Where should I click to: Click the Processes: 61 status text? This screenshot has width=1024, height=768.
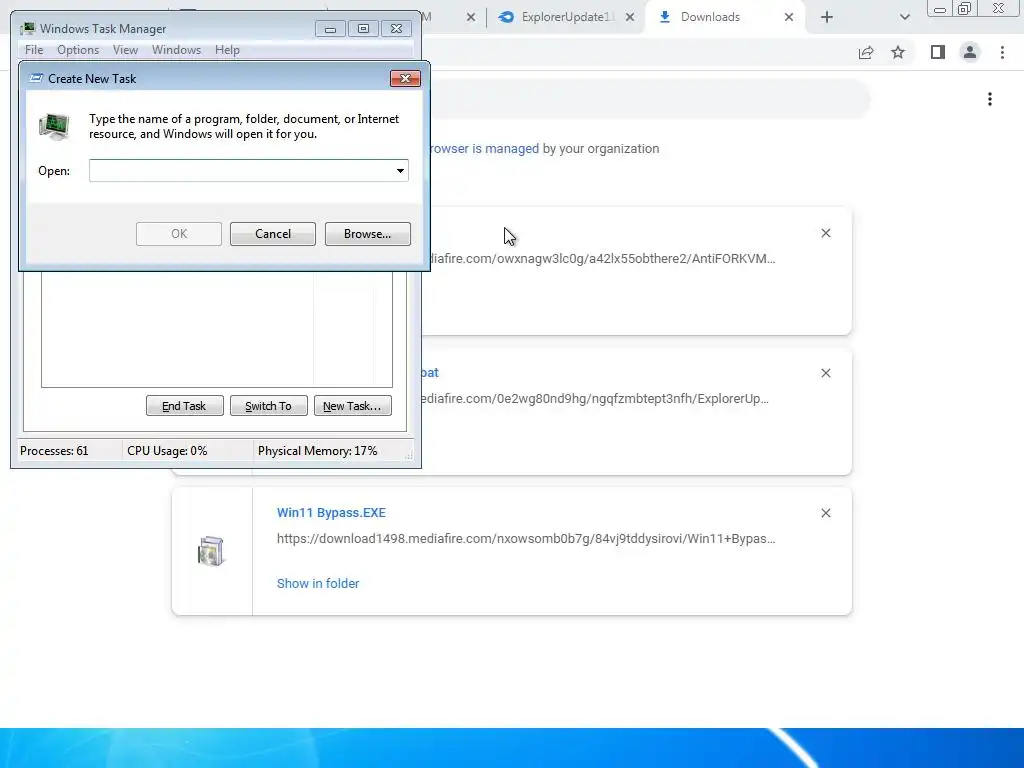[54, 451]
